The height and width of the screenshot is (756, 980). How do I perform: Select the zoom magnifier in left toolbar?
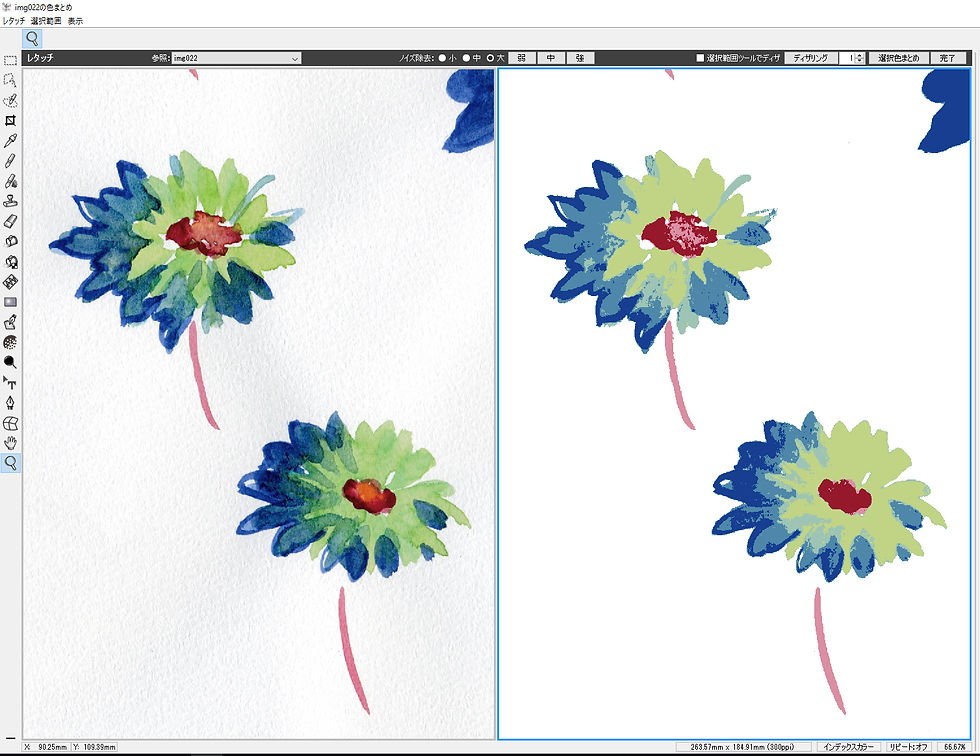pos(10,463)
